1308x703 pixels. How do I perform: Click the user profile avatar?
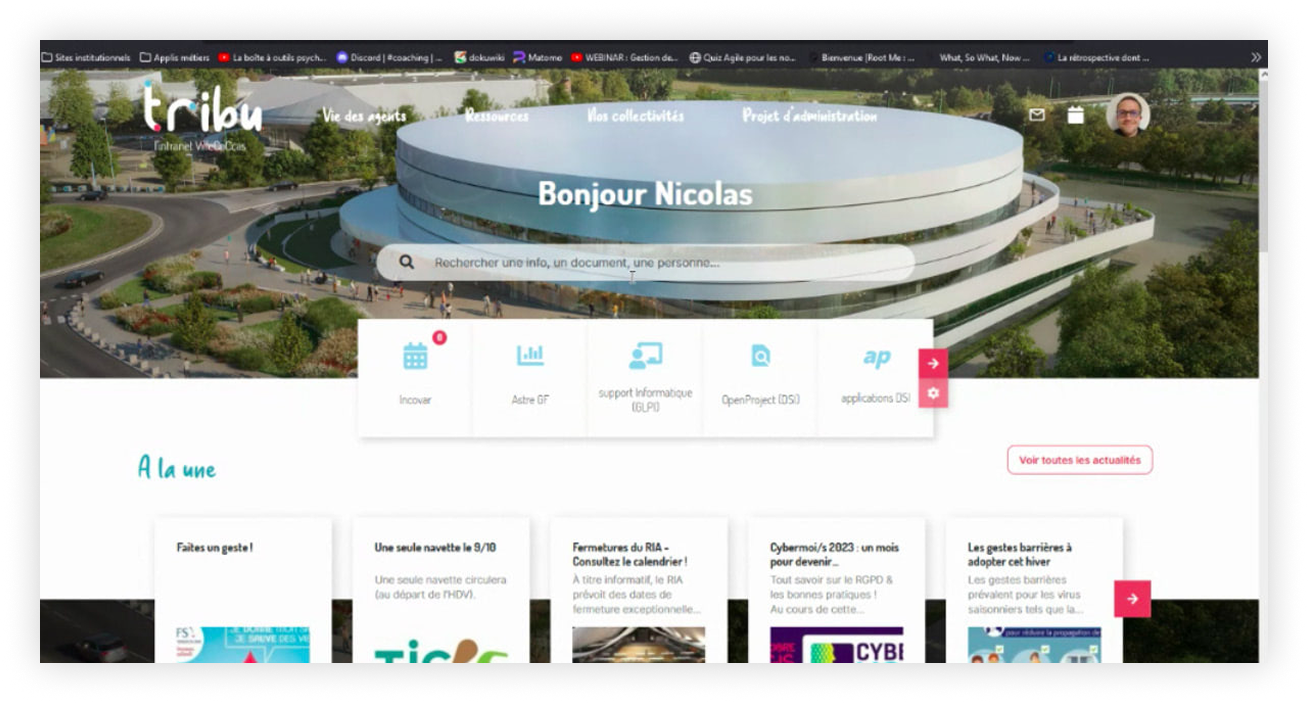(x=1128, y=114)
